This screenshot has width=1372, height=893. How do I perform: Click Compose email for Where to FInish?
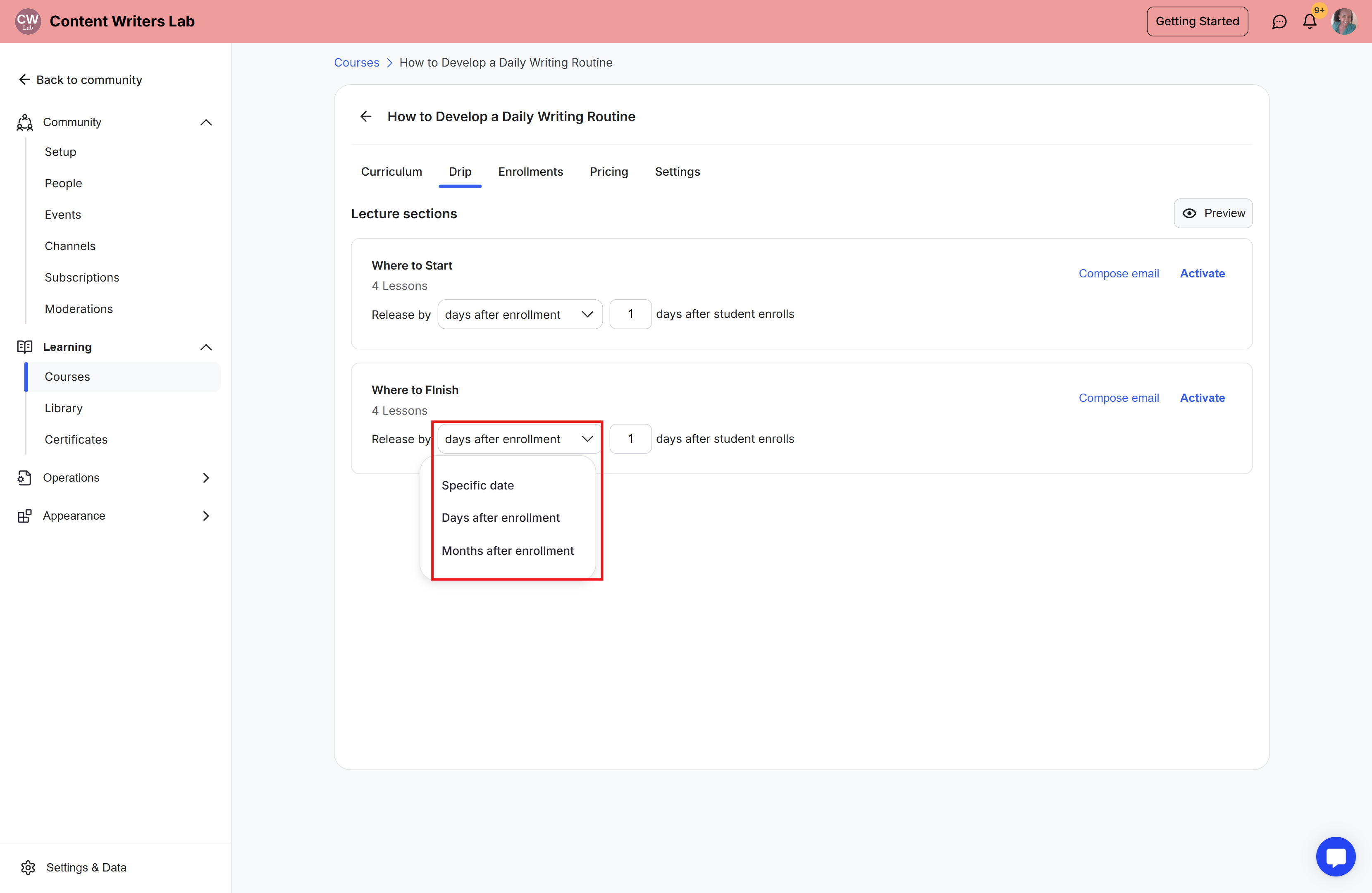pos(1118,398)
